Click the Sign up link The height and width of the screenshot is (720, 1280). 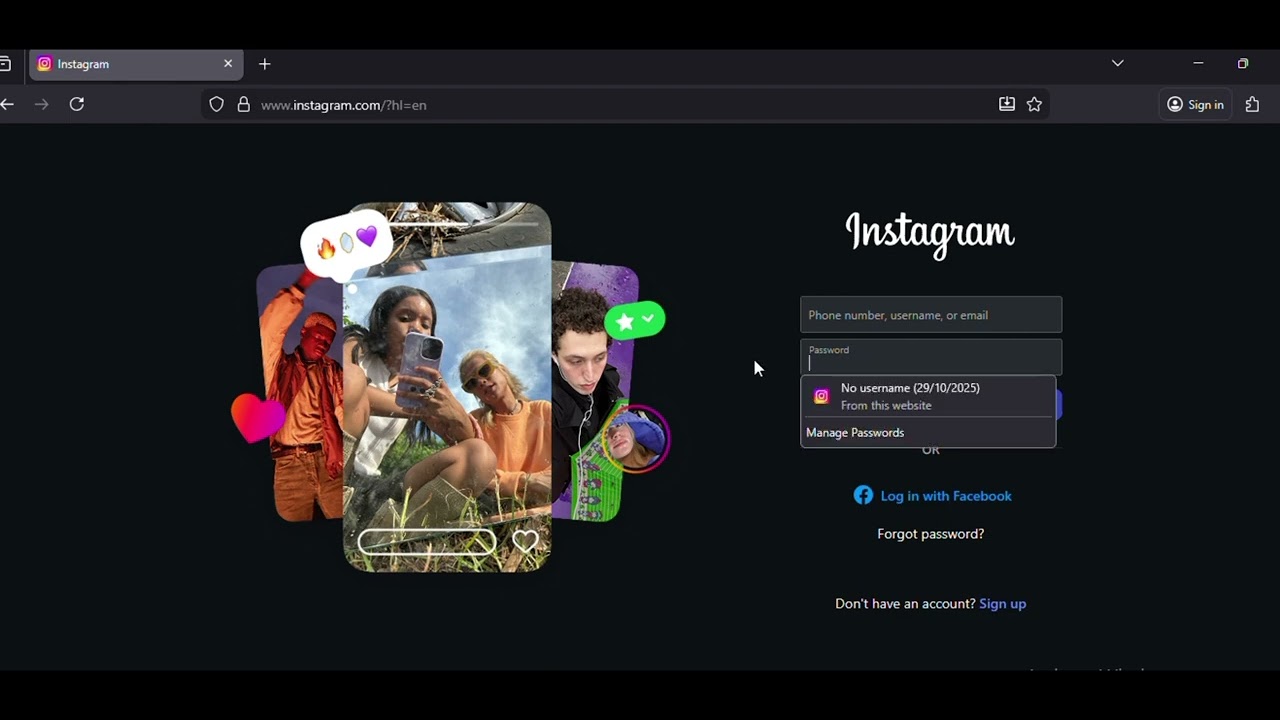[1002, 604]
